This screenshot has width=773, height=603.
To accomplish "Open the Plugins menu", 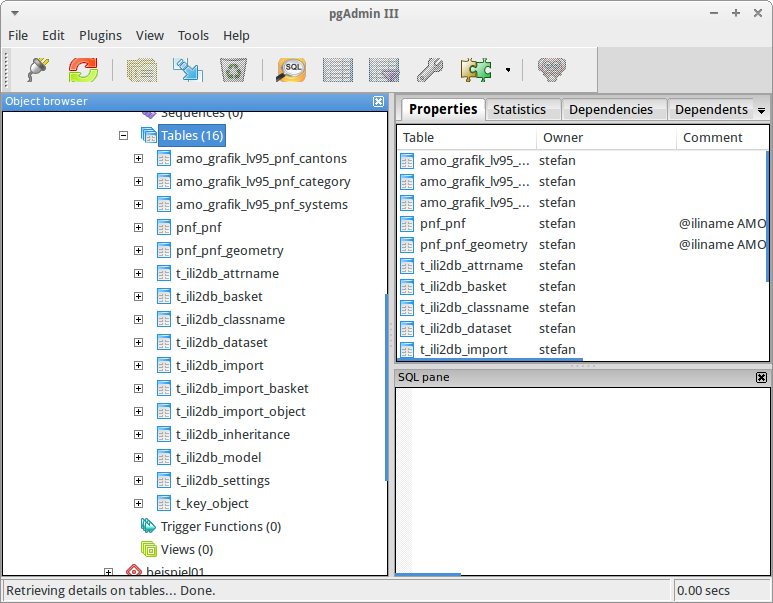I will [101, 35].
